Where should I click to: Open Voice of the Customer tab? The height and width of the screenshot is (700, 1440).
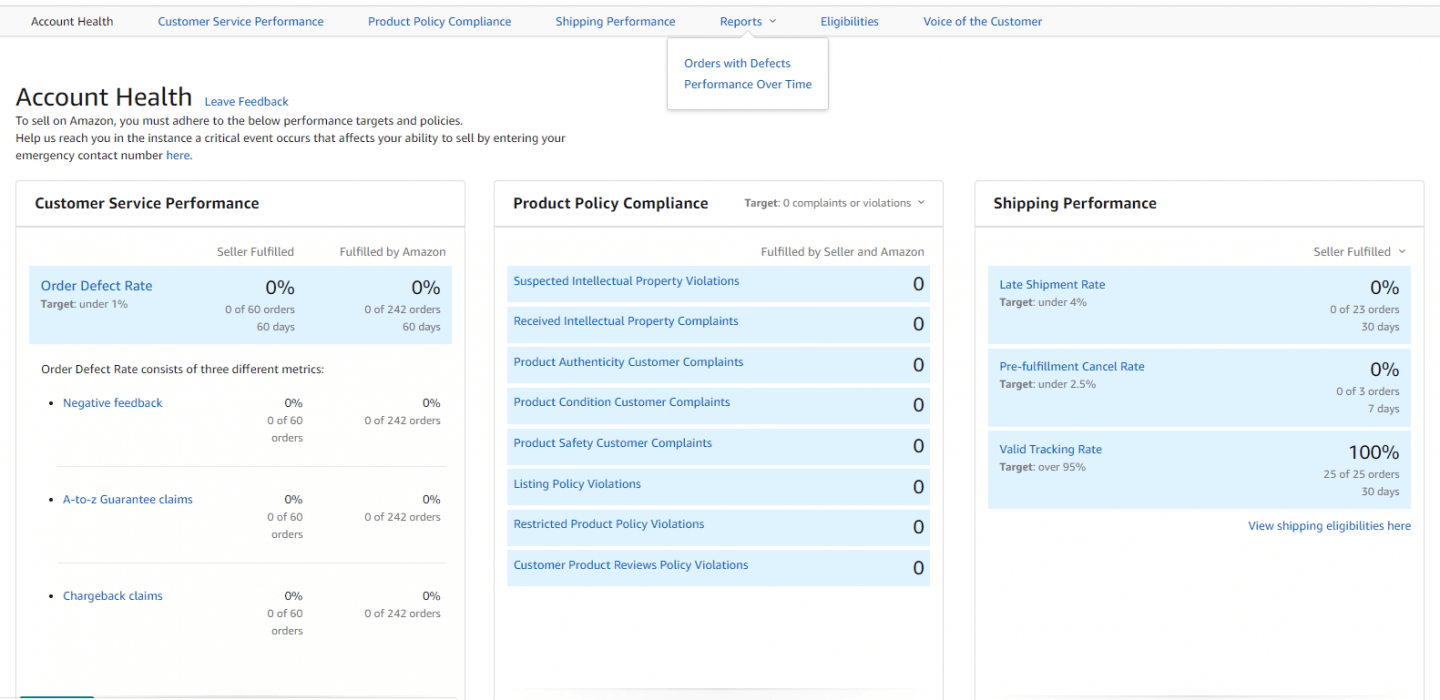click(x=982, y=21)
